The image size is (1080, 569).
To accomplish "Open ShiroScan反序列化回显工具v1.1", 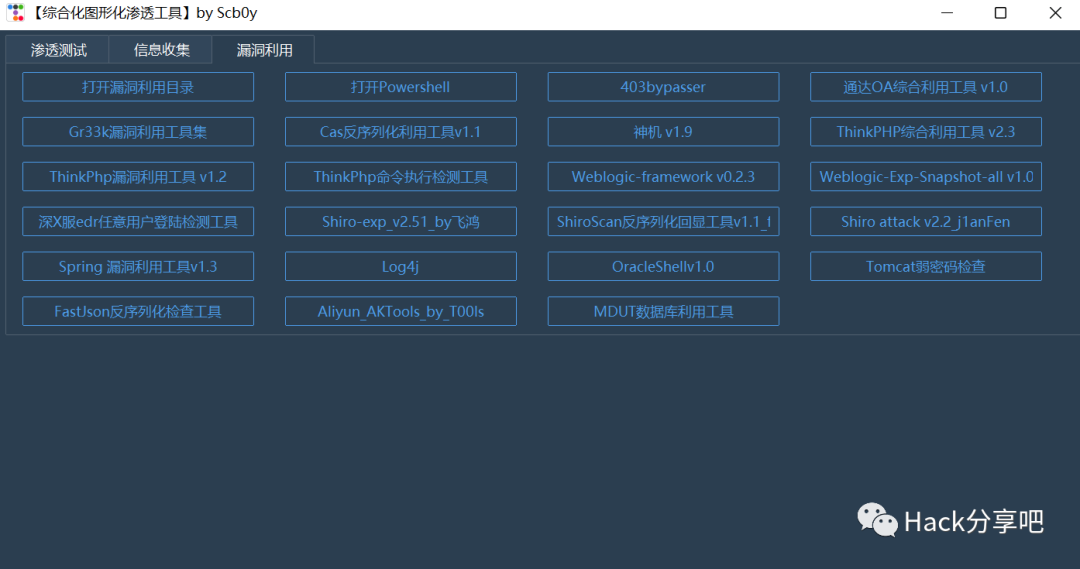I will click(x=663, y=221).
